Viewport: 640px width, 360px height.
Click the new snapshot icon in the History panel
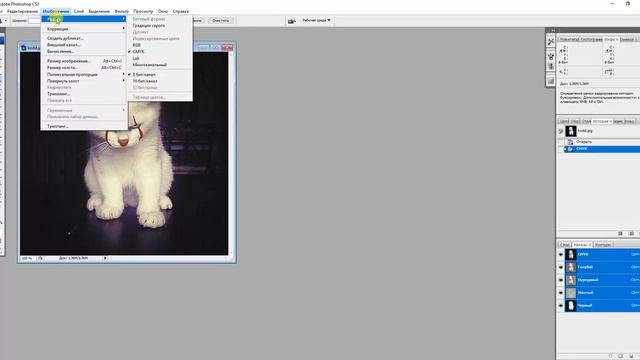click(631, 233)
